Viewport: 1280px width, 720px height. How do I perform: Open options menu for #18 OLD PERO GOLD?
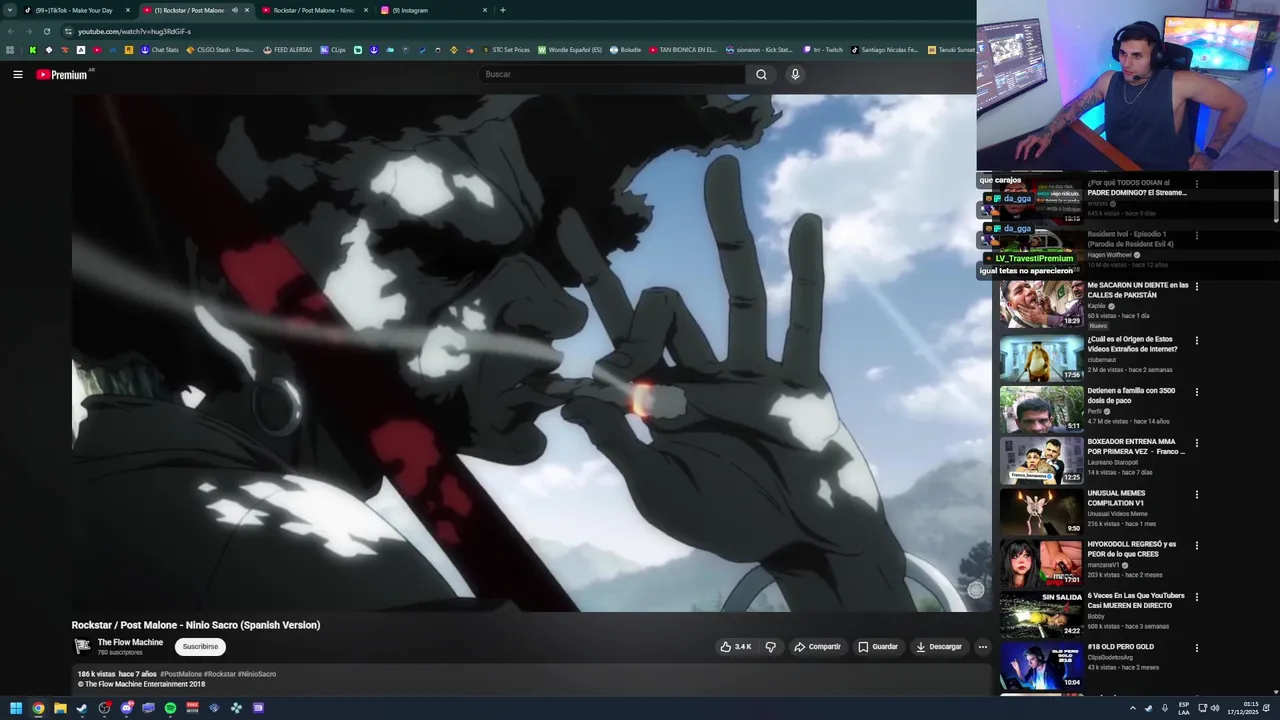1196,648
